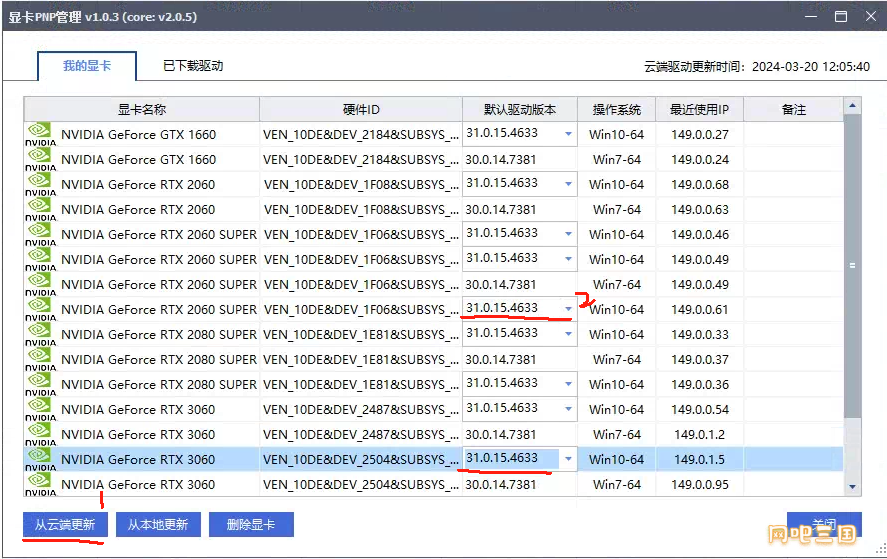The height and width of the screenshot is (559, 887).
Task: Click the scrollbar up arrow
Action: click(852, 106)
